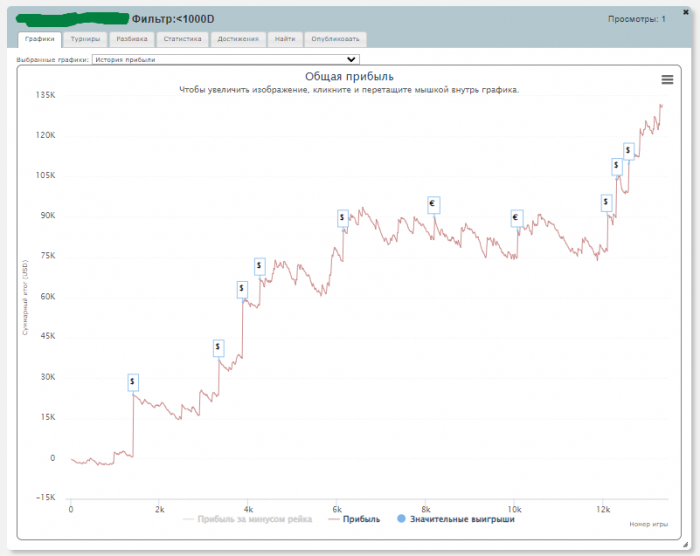Open the 'Разбивка' tab
The height and width of the screenshot is (556, 700).
(x=132, y=39)
